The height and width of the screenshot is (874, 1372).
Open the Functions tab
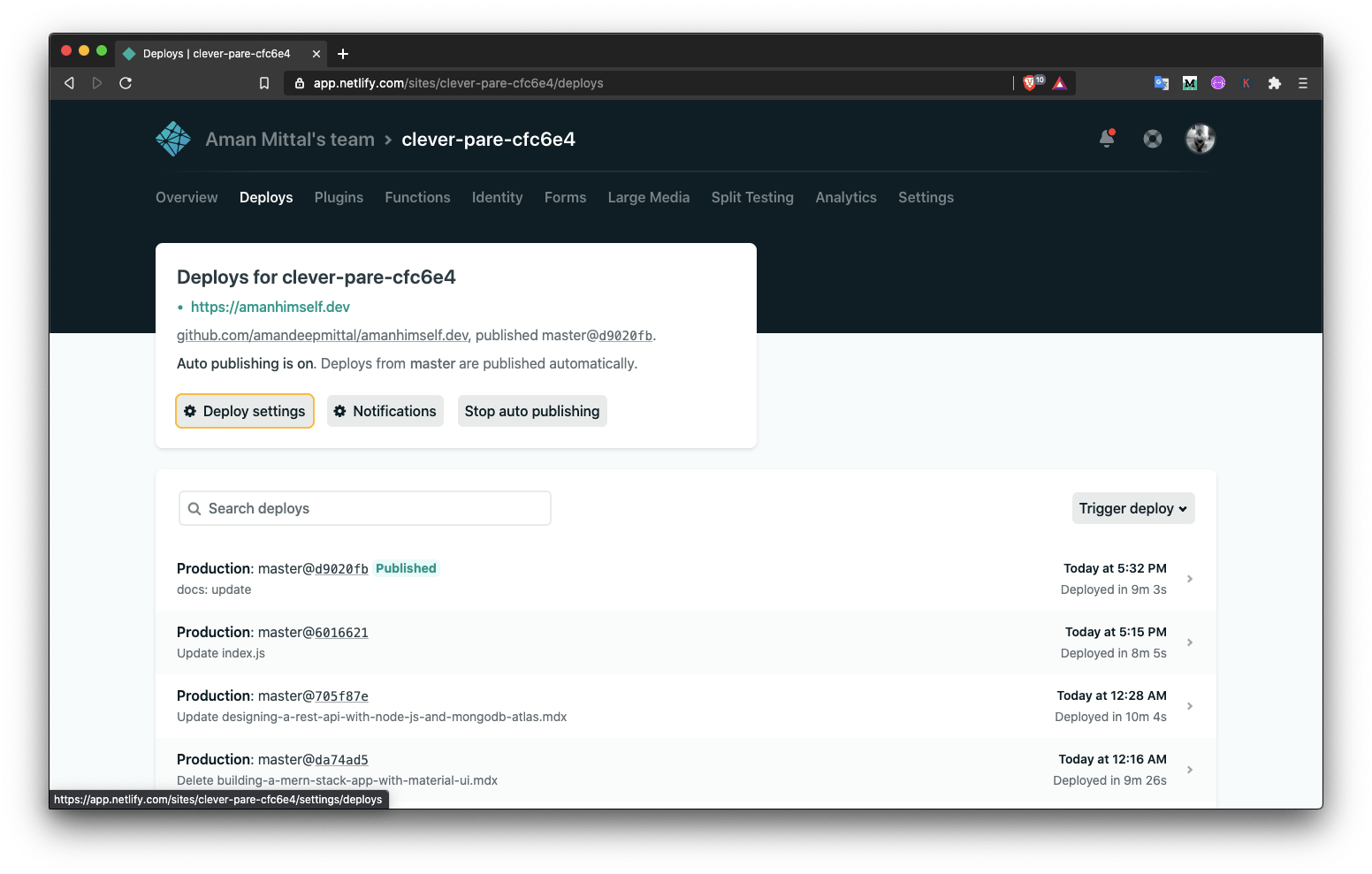coord(417,197)
